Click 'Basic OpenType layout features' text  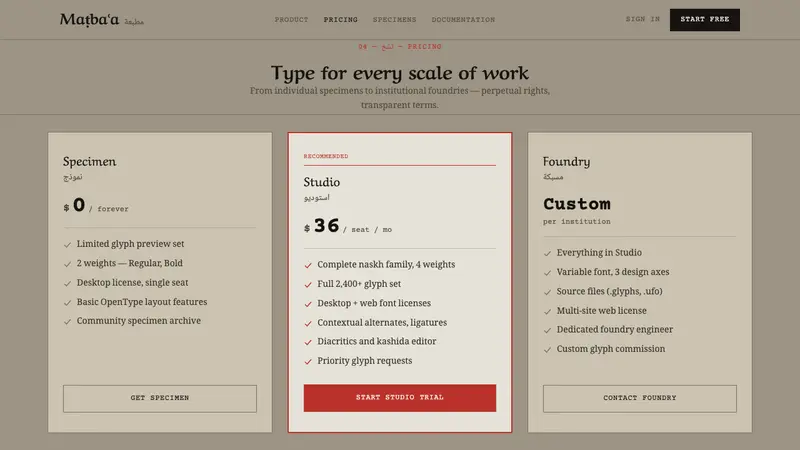142,302
